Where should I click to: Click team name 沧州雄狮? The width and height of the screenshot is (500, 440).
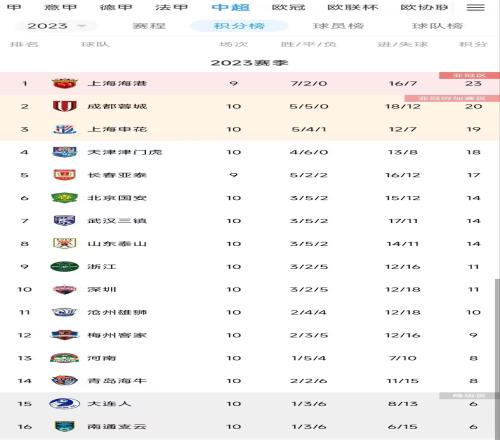(x=117, y=312)
